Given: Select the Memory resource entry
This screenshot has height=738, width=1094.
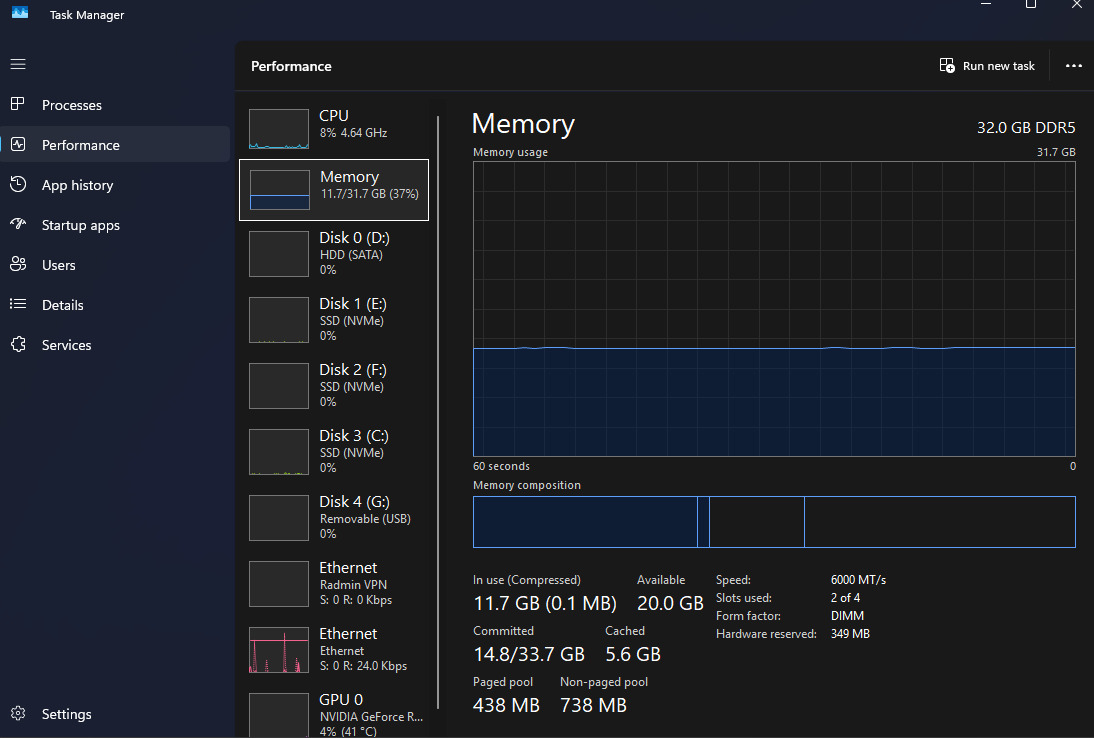Looking at the screenshot, I should coord(334,190).
